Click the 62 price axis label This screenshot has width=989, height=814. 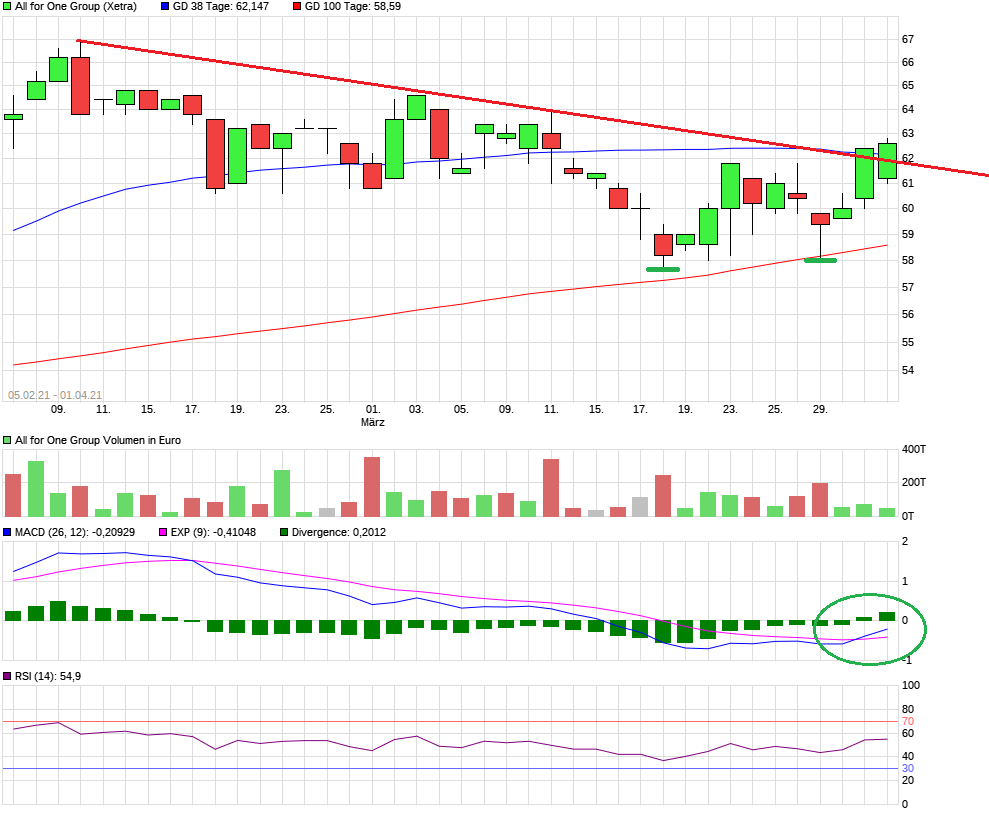click(x=908, y=158)
